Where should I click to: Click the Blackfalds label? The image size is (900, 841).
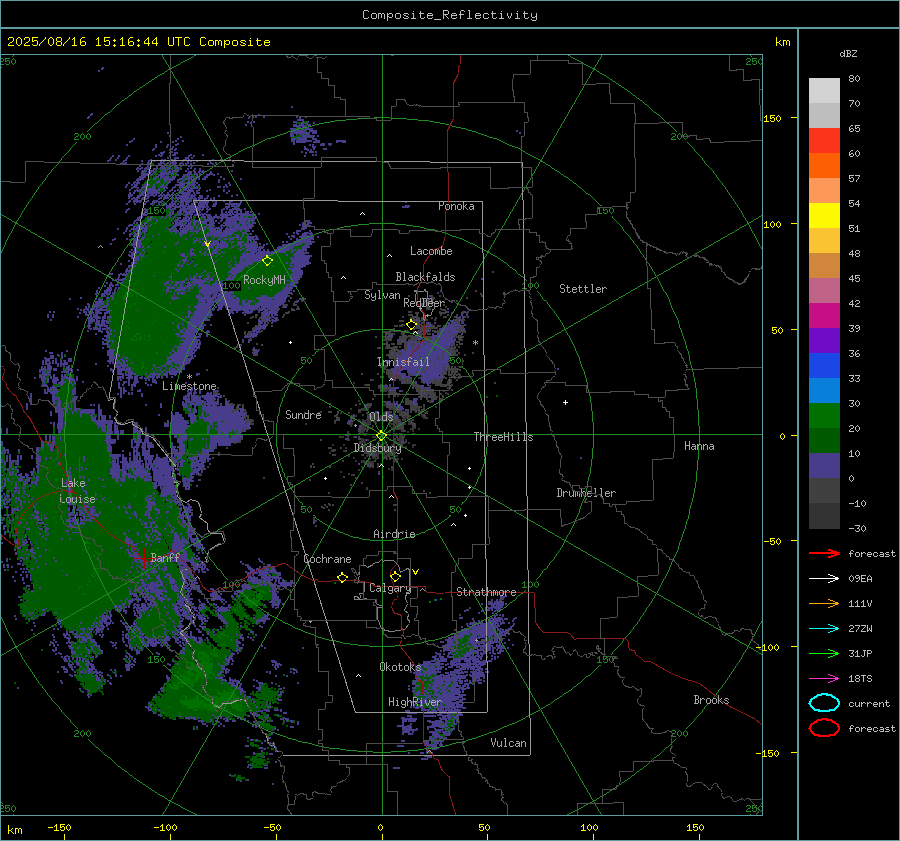tap(425, 277)
